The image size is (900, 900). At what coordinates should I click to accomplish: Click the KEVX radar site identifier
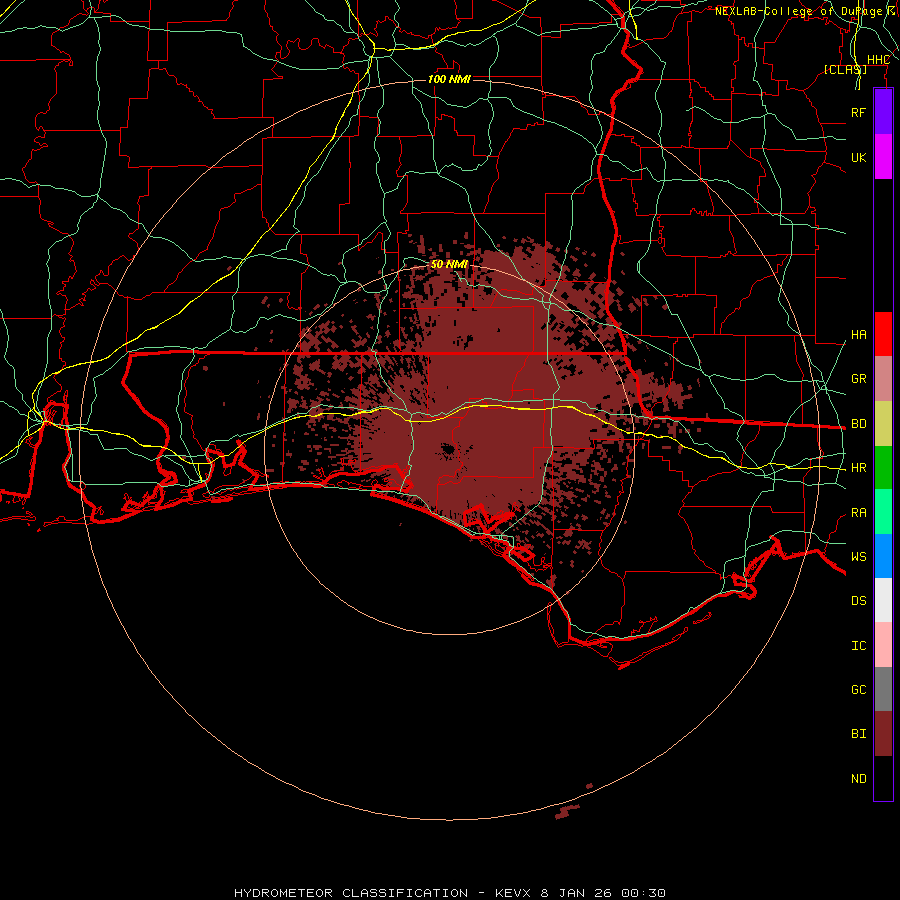tap(513, 893)
